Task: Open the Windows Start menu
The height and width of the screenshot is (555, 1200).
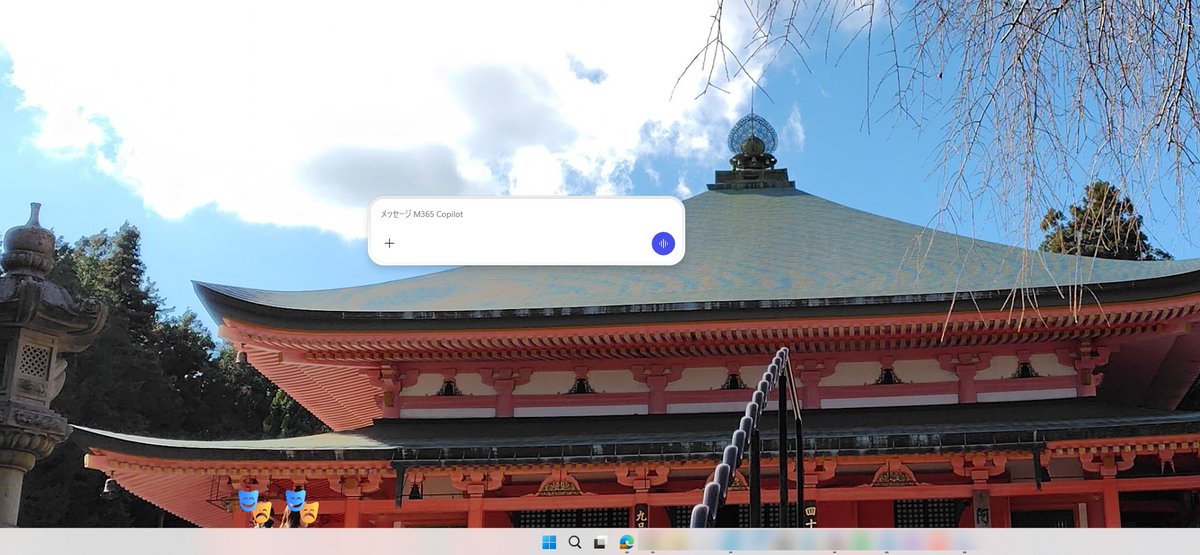Action: 549,542
